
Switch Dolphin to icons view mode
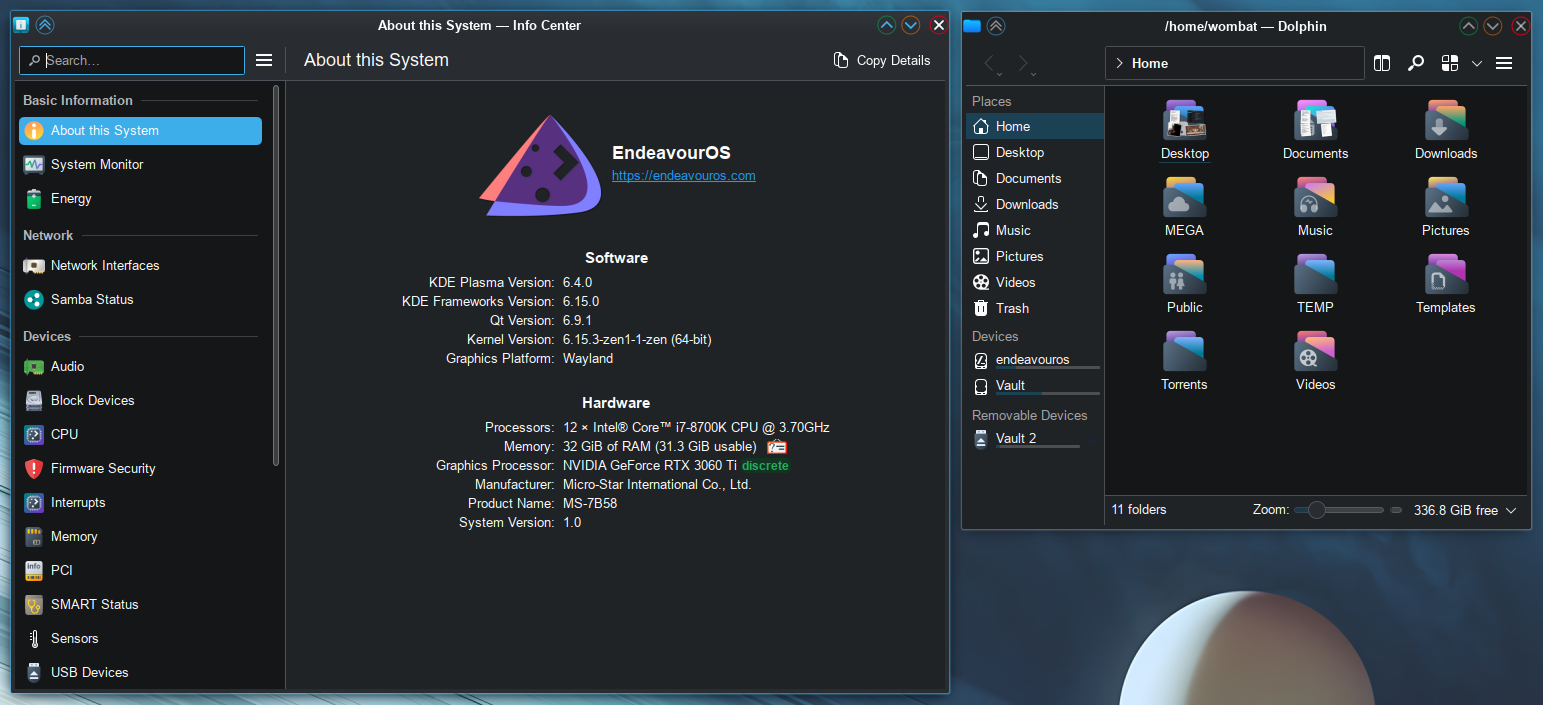pyautogui.click(x=1450, y=63)
